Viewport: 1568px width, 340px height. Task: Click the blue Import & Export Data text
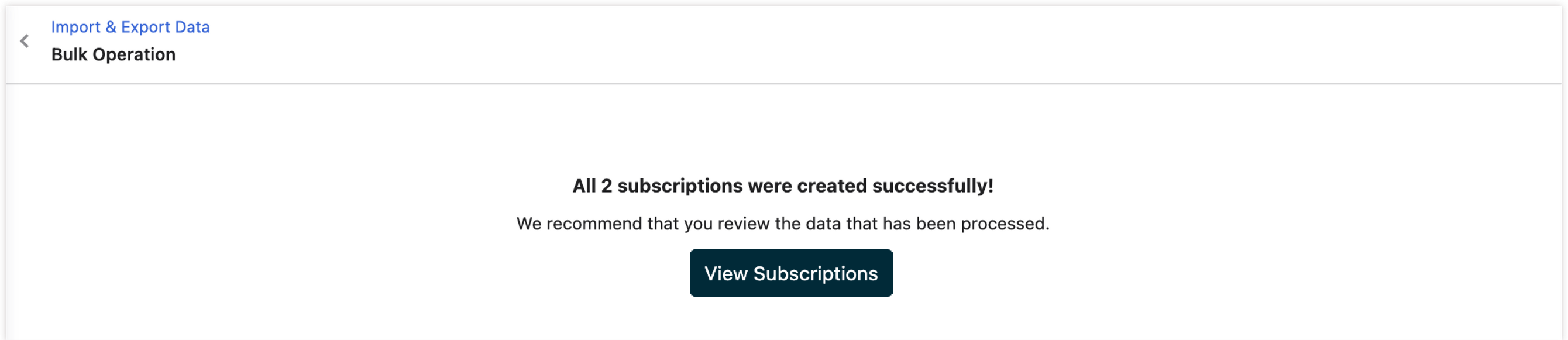(130, 27)
